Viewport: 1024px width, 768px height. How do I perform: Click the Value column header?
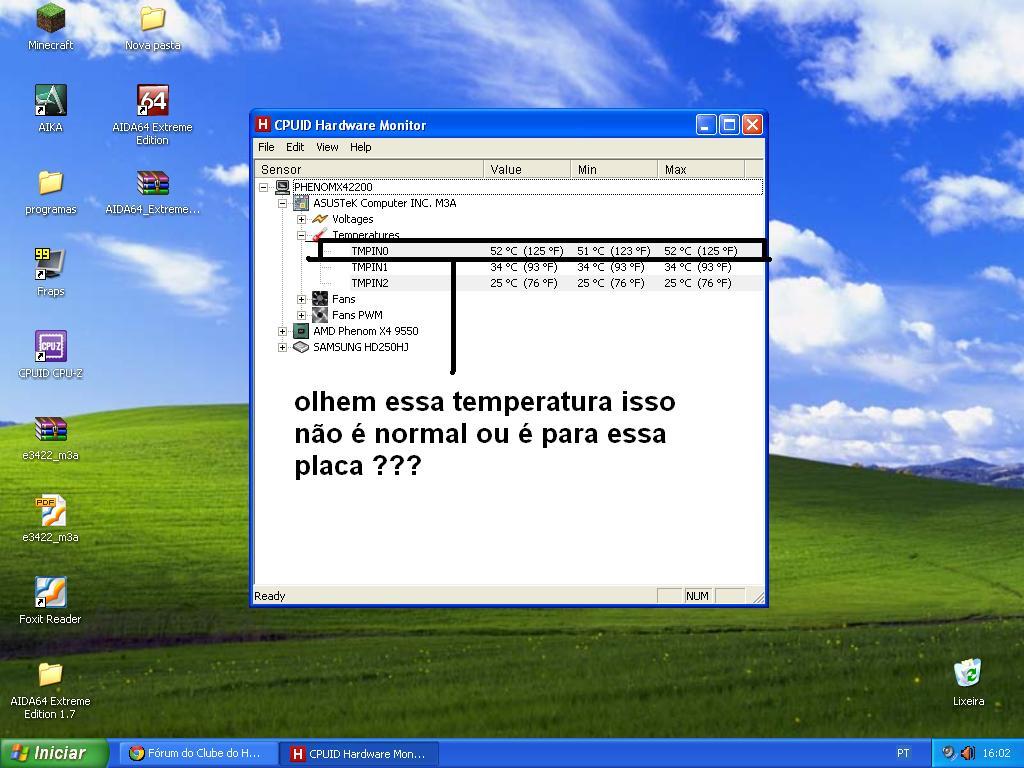pyautogui.click(x=527, y=169)
